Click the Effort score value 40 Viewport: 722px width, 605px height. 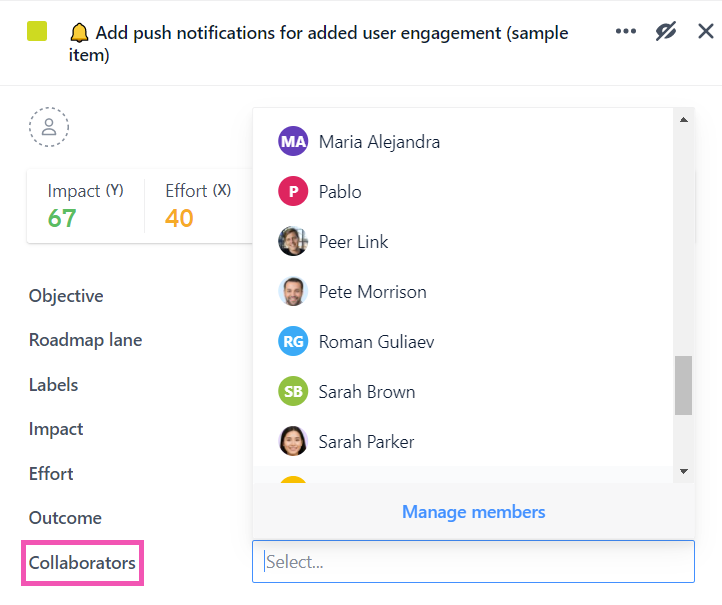[179, 218]
